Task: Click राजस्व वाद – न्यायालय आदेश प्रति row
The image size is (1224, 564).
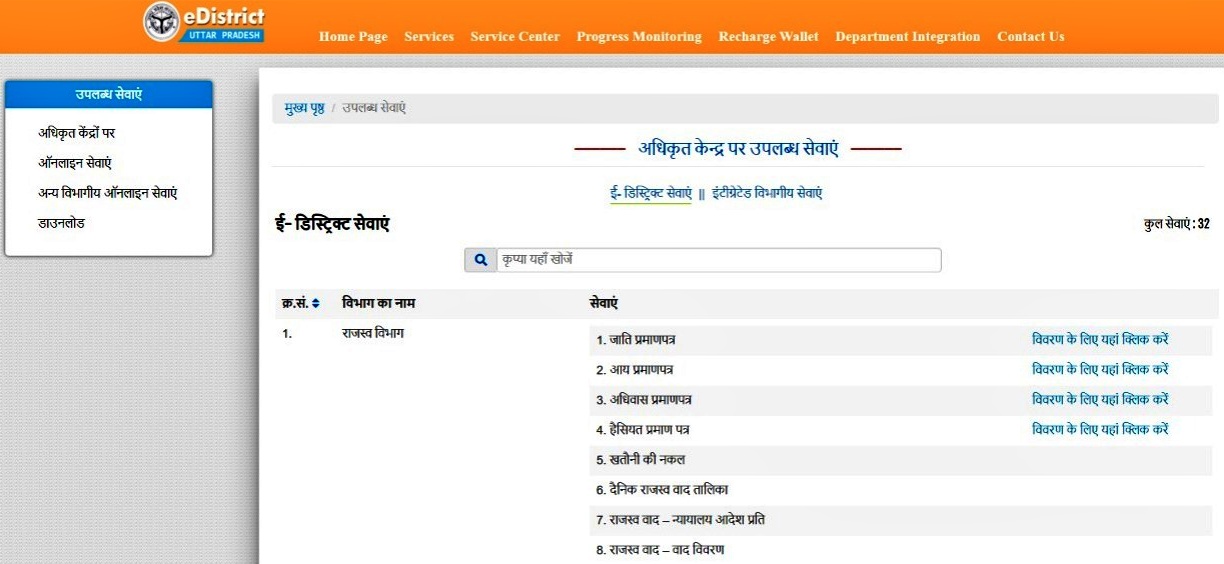Action: 900,520
